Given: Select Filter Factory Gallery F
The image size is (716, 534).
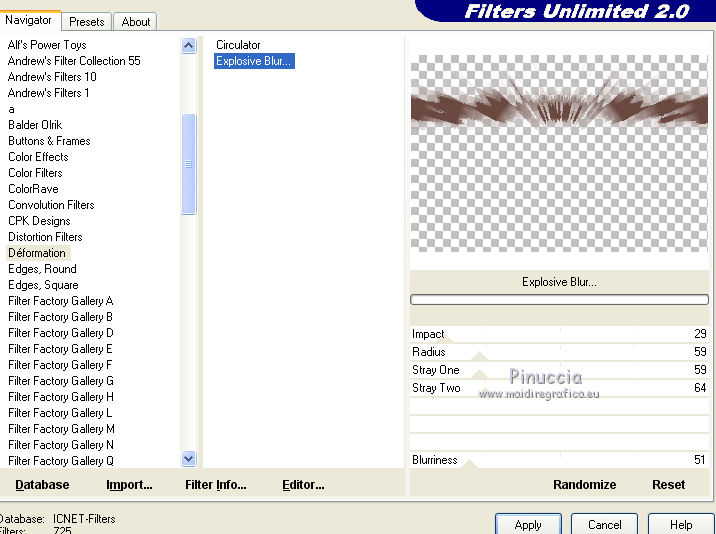Looking at the screenshot, I should [60, 365].
